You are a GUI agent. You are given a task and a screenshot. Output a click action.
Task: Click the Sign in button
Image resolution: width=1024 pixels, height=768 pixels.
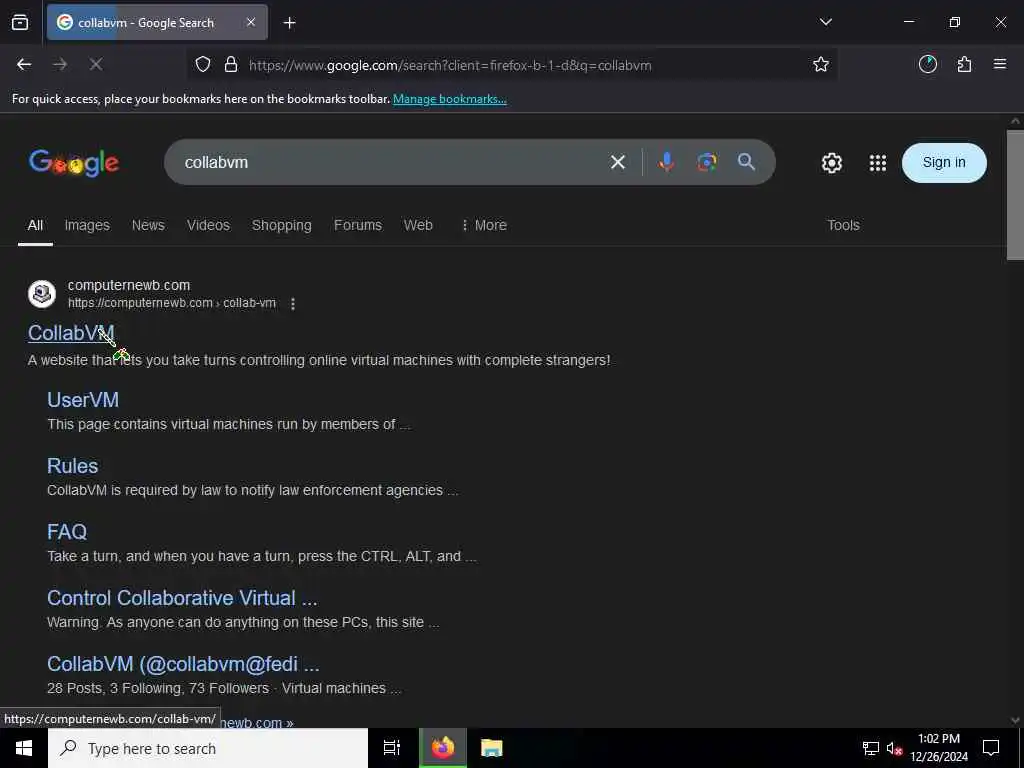click(944, 163)
